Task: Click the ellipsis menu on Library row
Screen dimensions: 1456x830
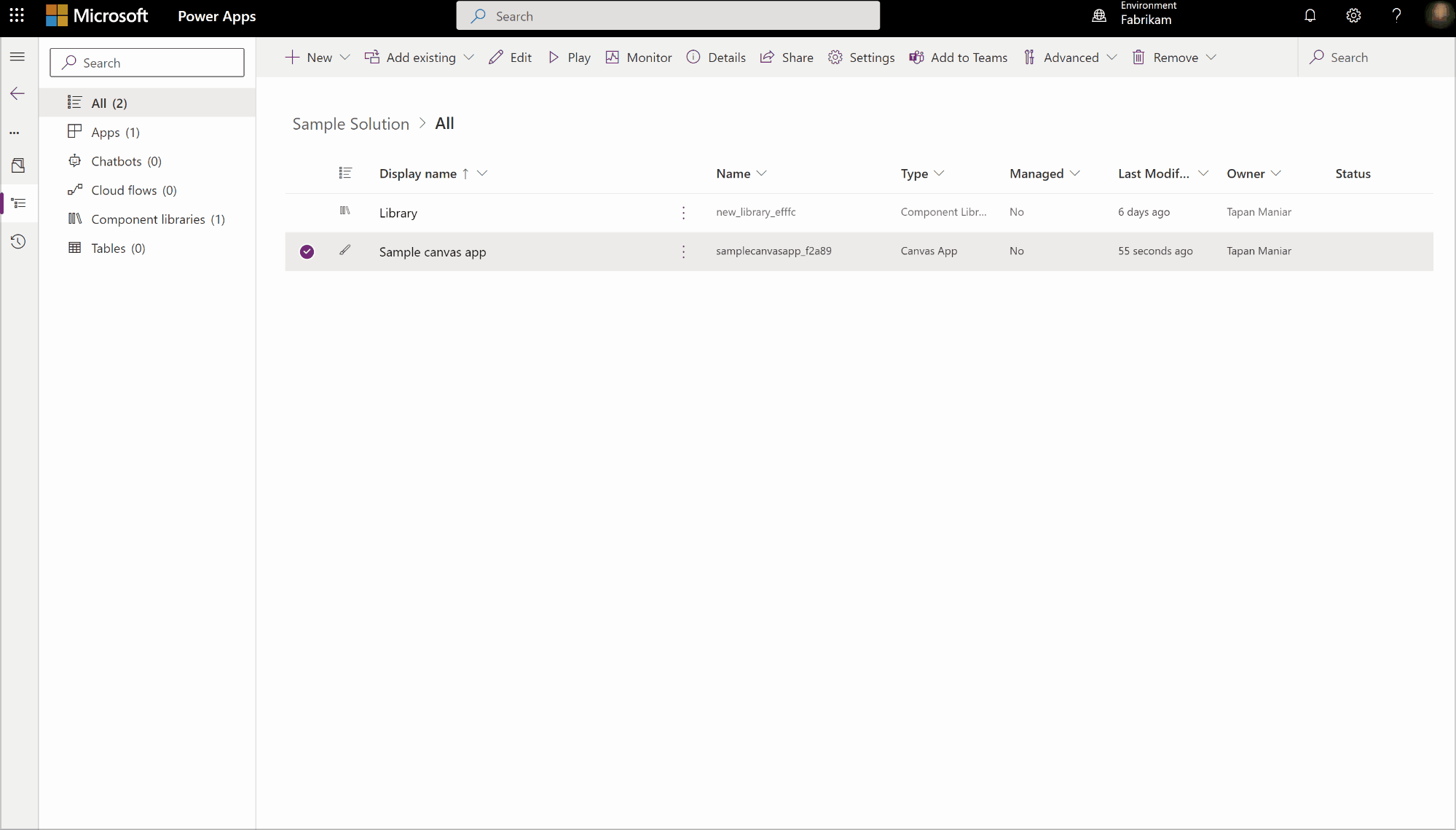Action: click(684, 211)
